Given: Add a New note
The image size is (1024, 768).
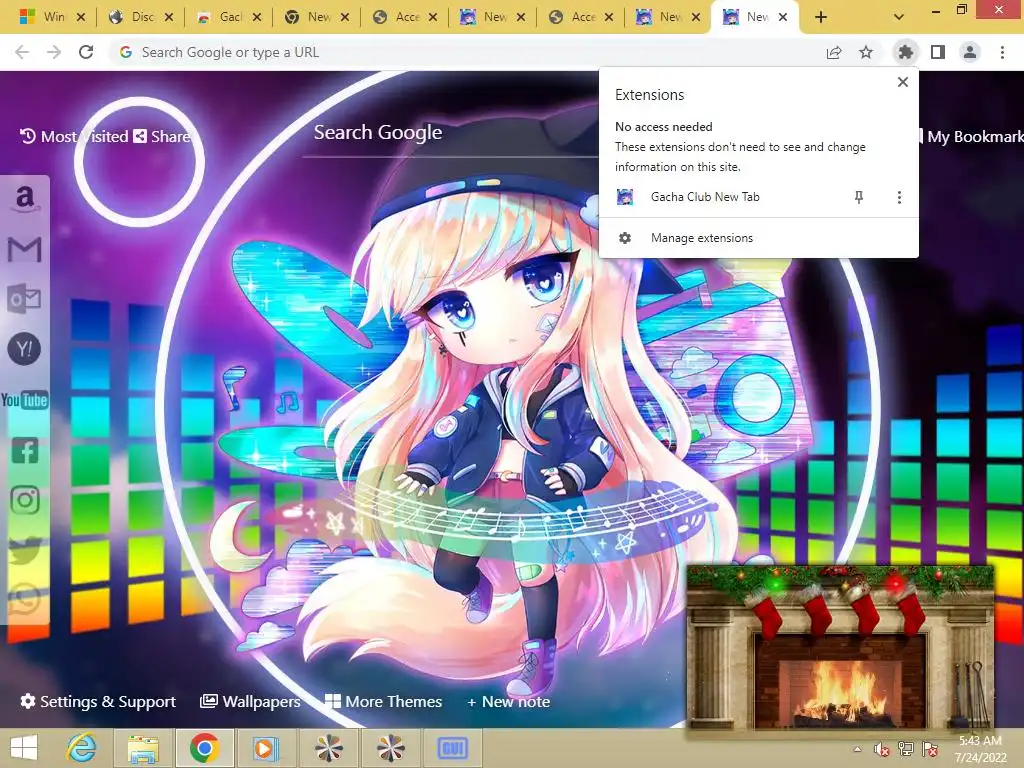Looking at the screenshot, I should [x=508, y=702].
